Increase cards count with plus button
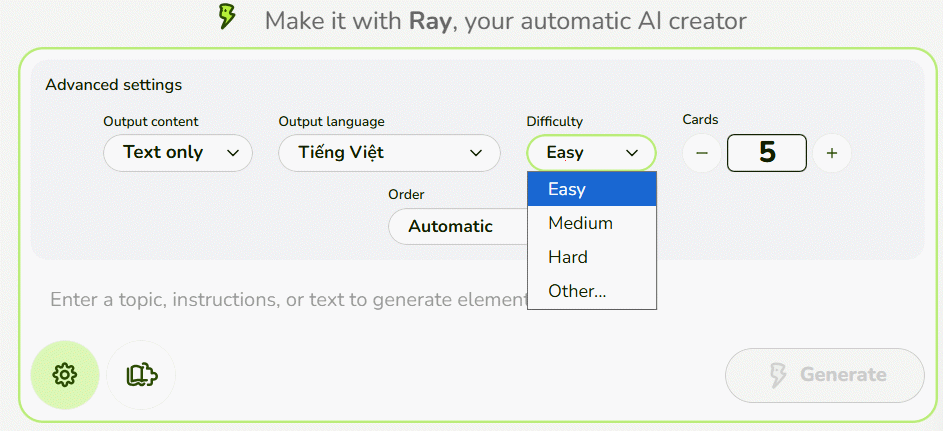The image size is (943, 431). point(832,153)
